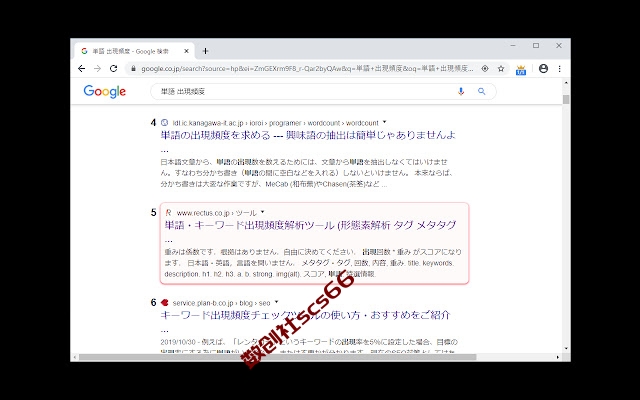Close the Google search tab

[x=187, y=51]
